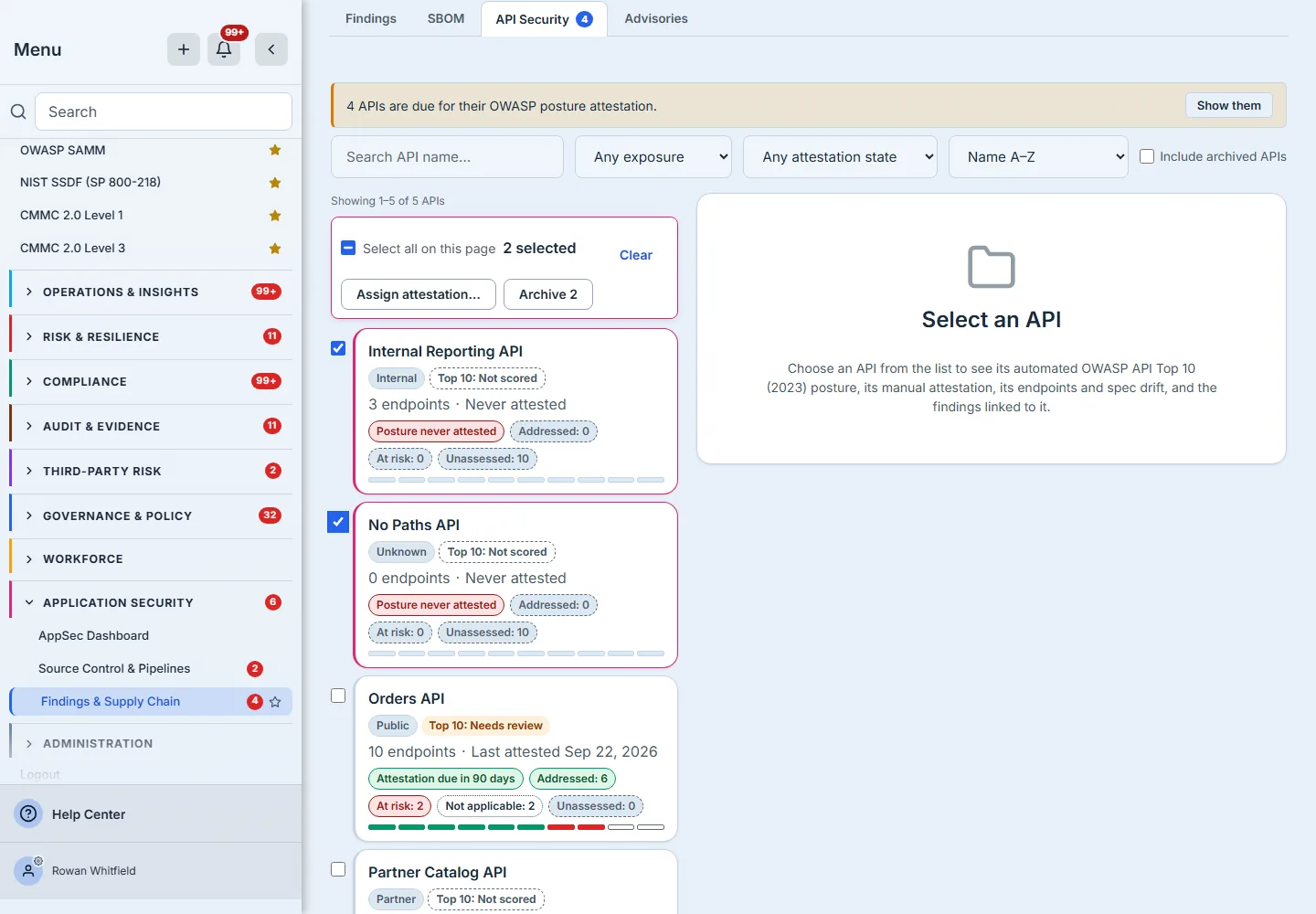Expand Governance & Policy section
The height and width of the screenshot is (914, 1316).
151,516
